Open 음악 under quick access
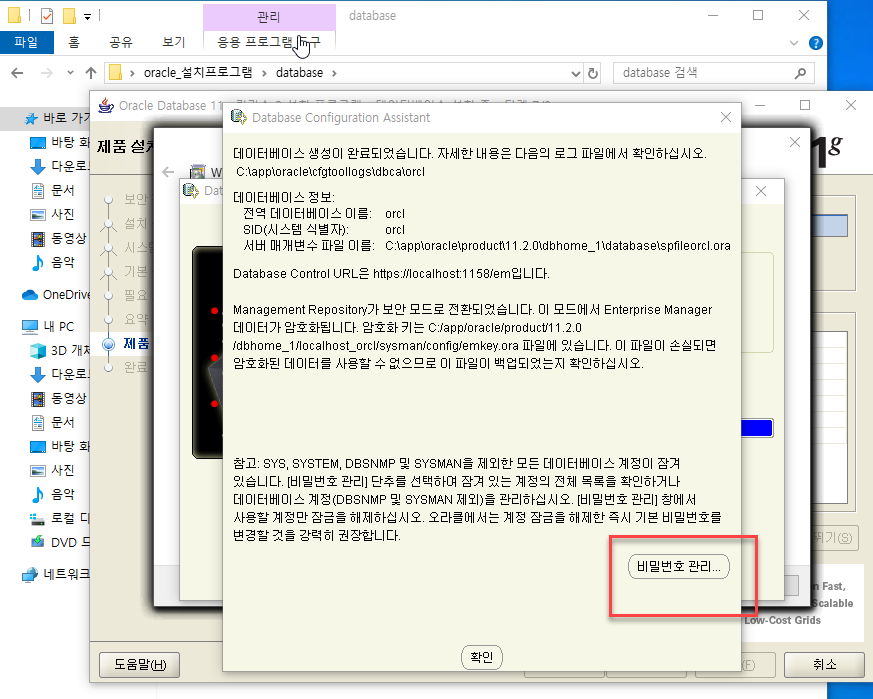Image resolution: width=873 pixels, height=699 pixels. coord(52,262)
